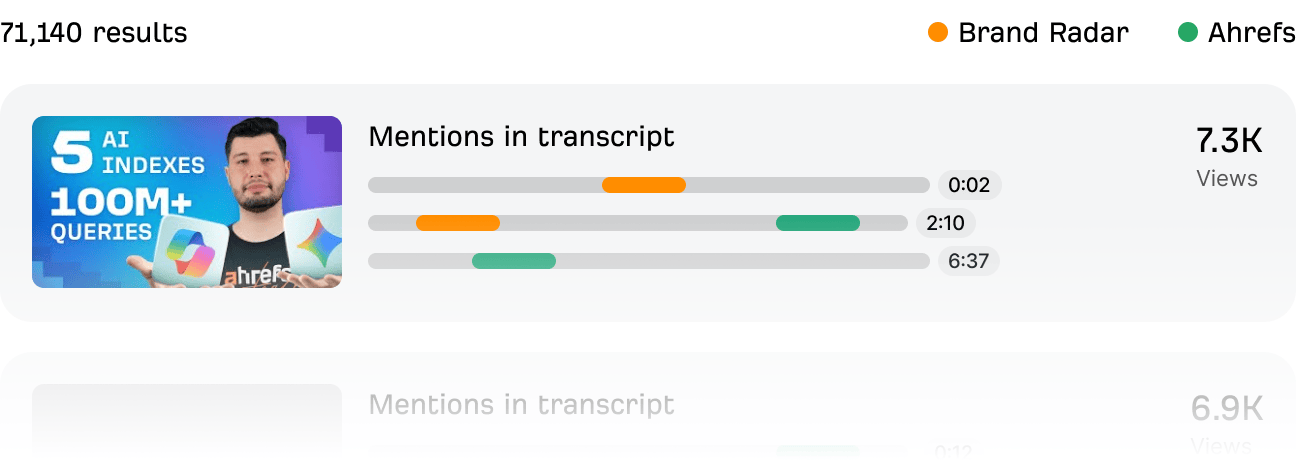Screen dimensions: 1296x460
Task: Click orange mention segment on 0:02 bar
Action: point(644,185)
